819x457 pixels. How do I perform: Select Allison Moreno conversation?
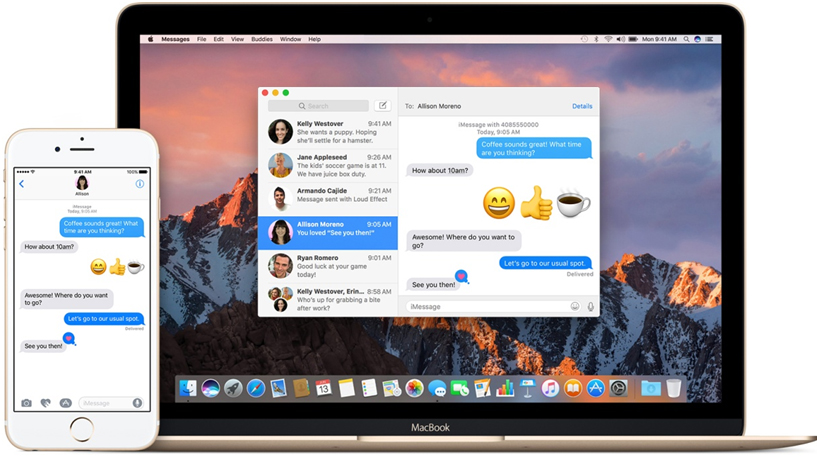click(328, 233)
